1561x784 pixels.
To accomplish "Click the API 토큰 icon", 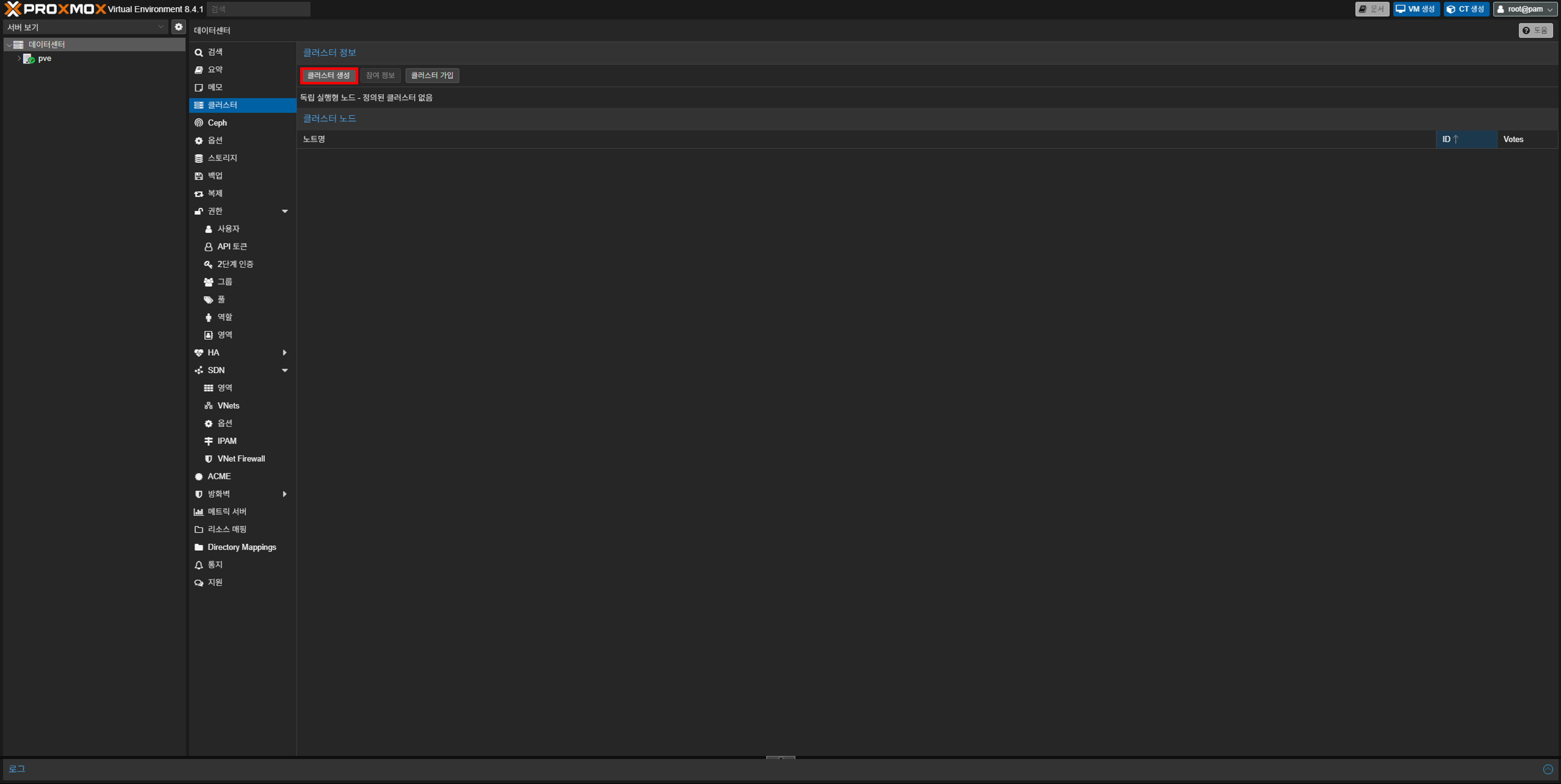I will pyautogui.click(x=208, y=246).
